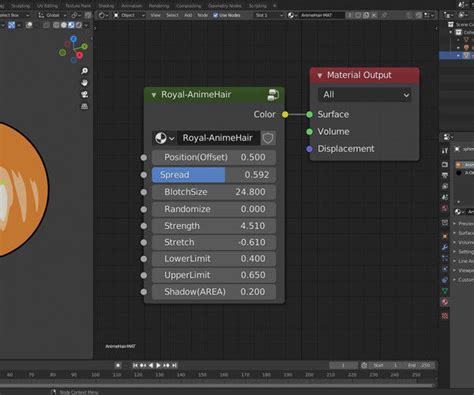Switch to Scripting workspace tab

(258, 6)
